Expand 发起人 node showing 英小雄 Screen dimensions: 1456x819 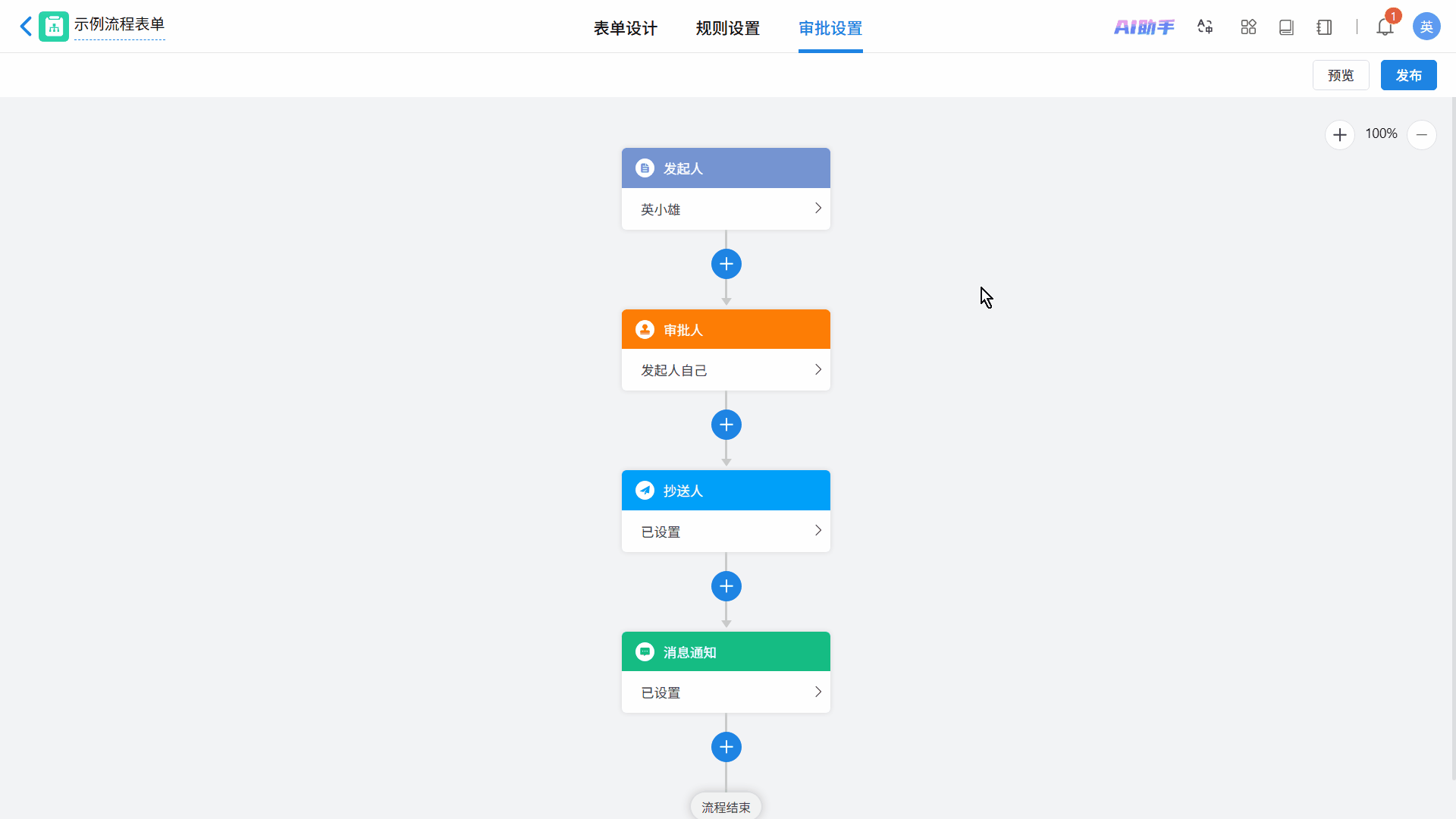coord(726,209)
